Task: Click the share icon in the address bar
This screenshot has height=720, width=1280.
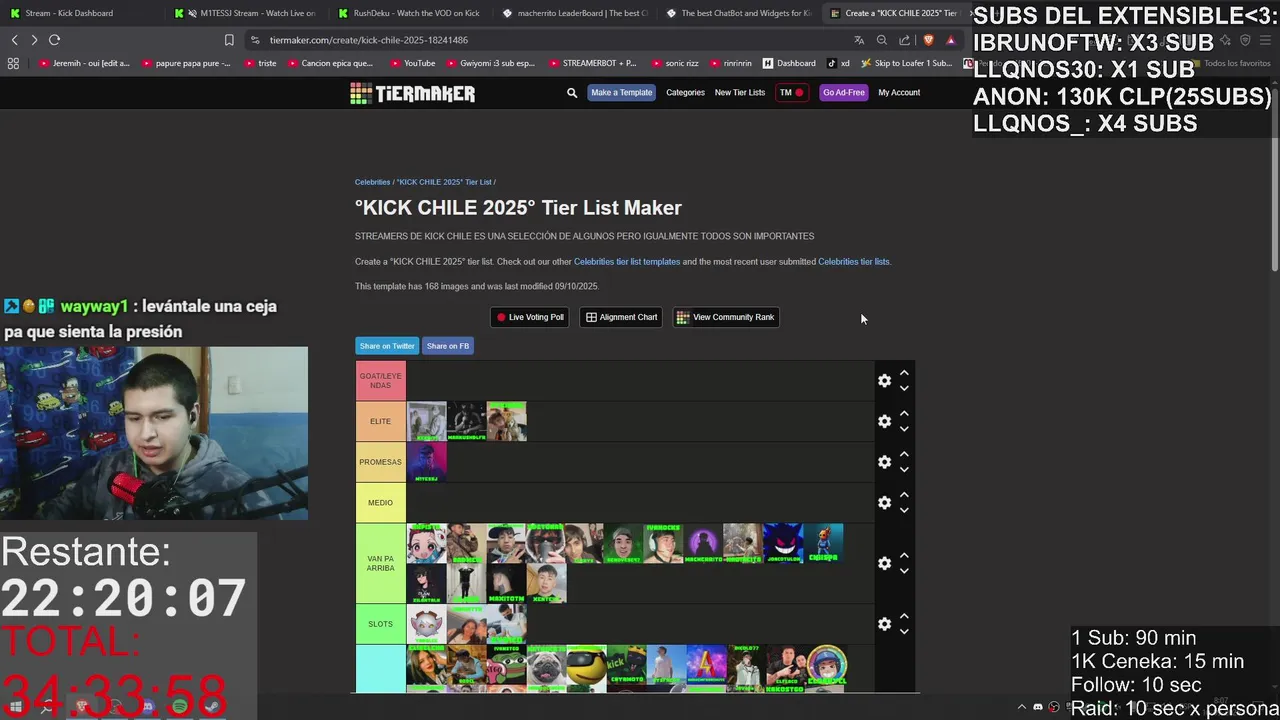Action: click(x=905, y=40)
